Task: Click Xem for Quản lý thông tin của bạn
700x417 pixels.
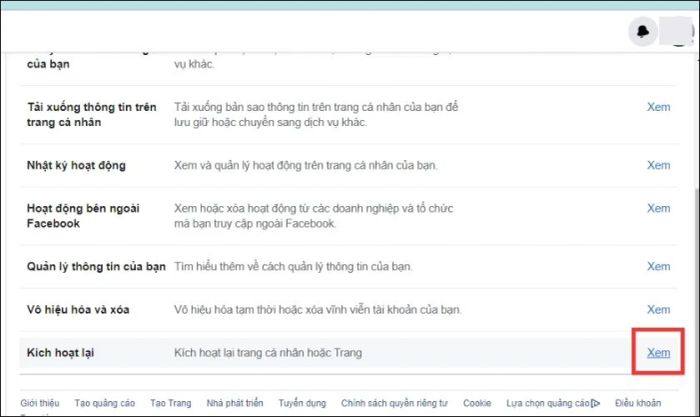Action: tap(658, 266)
